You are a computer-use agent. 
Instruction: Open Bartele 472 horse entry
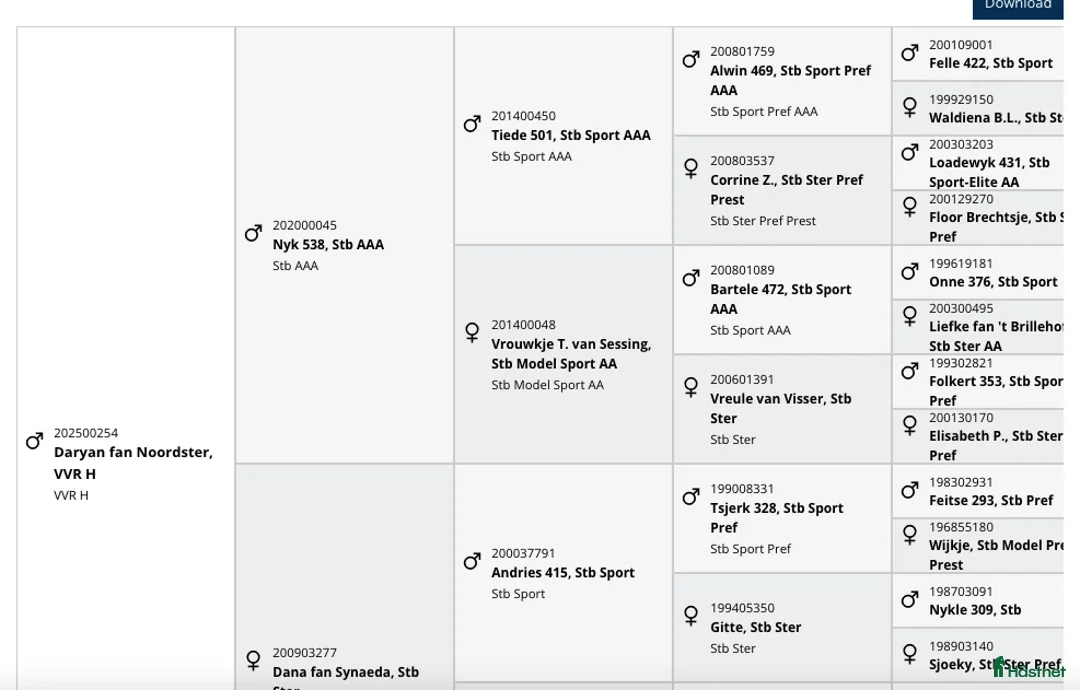click(780, 299)
